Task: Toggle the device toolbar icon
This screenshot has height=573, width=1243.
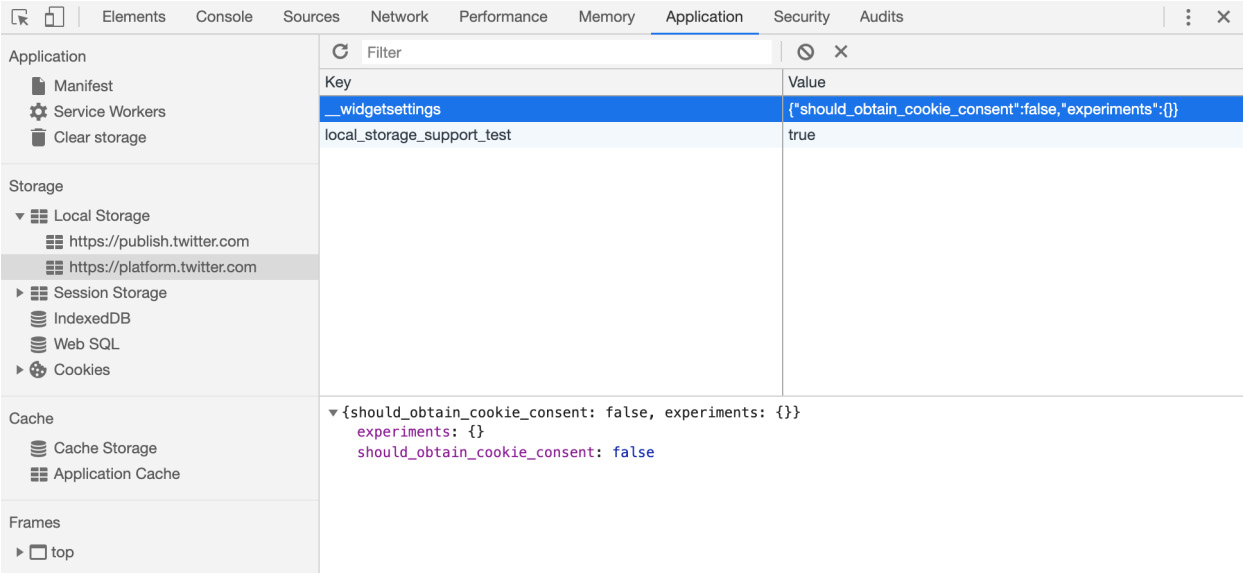Action: [54, 17]
